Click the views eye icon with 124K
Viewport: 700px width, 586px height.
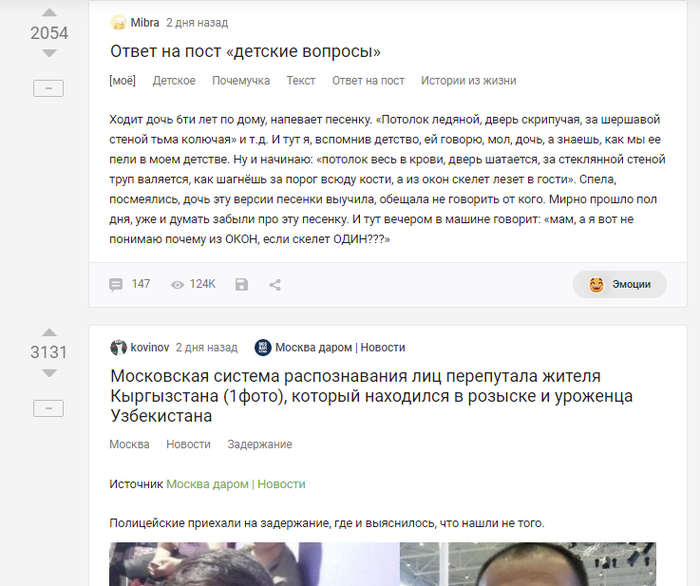pos(177,285)
